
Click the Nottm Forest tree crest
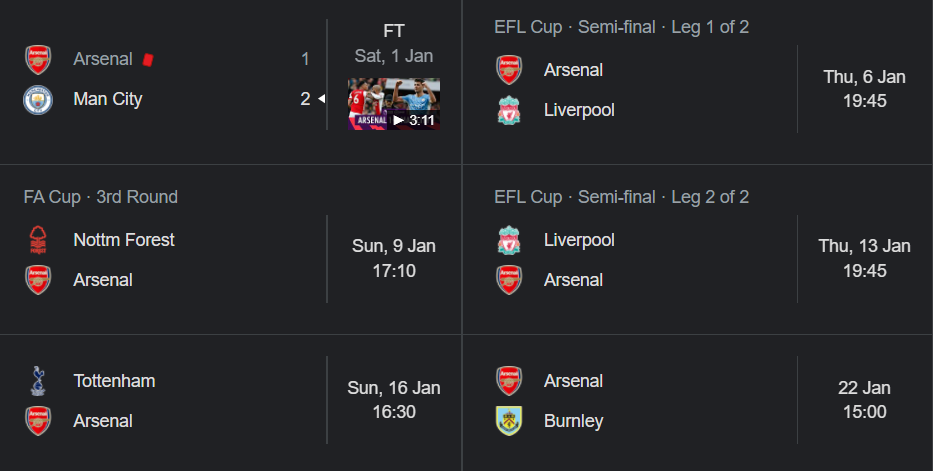[x=38, y=240]
